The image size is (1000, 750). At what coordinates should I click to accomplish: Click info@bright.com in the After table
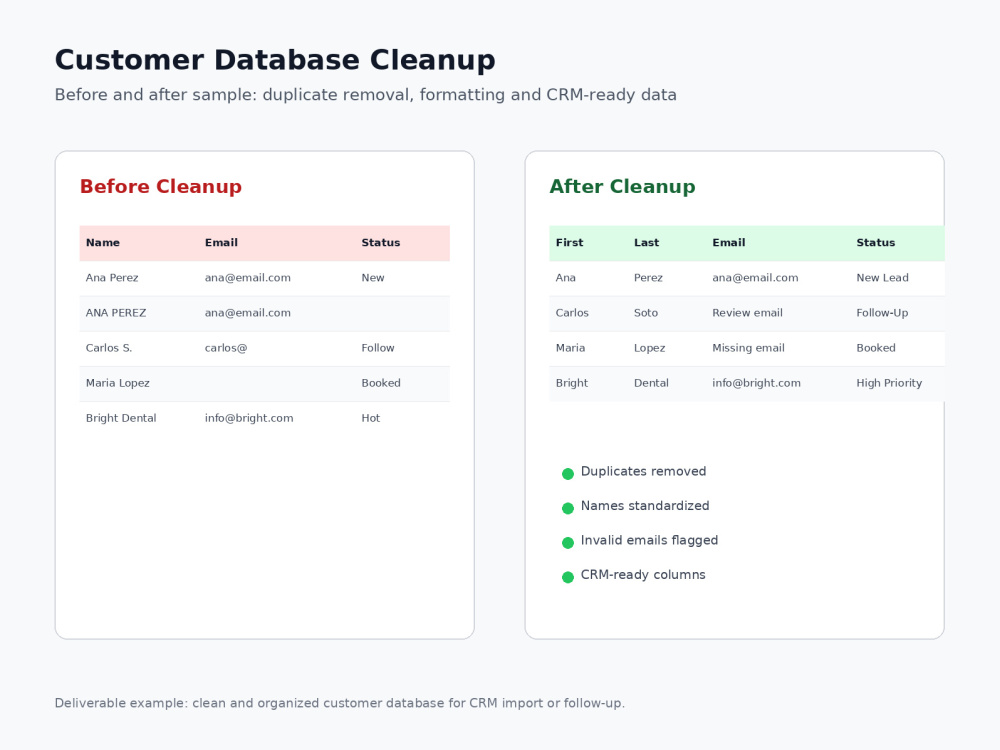pos(756,383)
